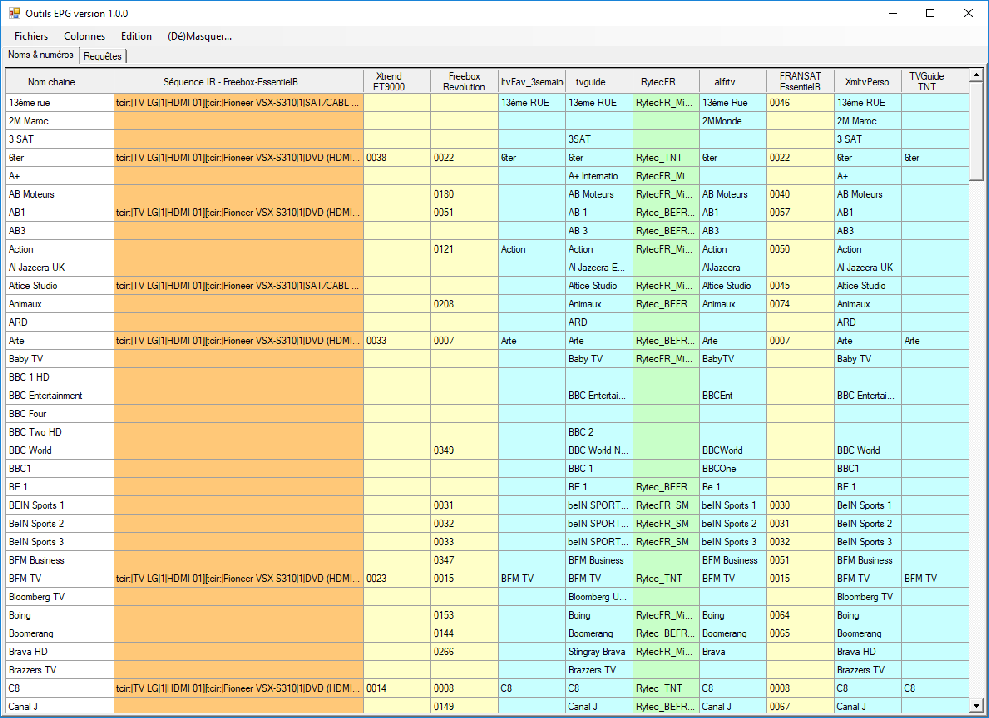Select the tvguide cell Stingray Brava
The width and height of the screenshot is (989, 718).
point(599,652)
